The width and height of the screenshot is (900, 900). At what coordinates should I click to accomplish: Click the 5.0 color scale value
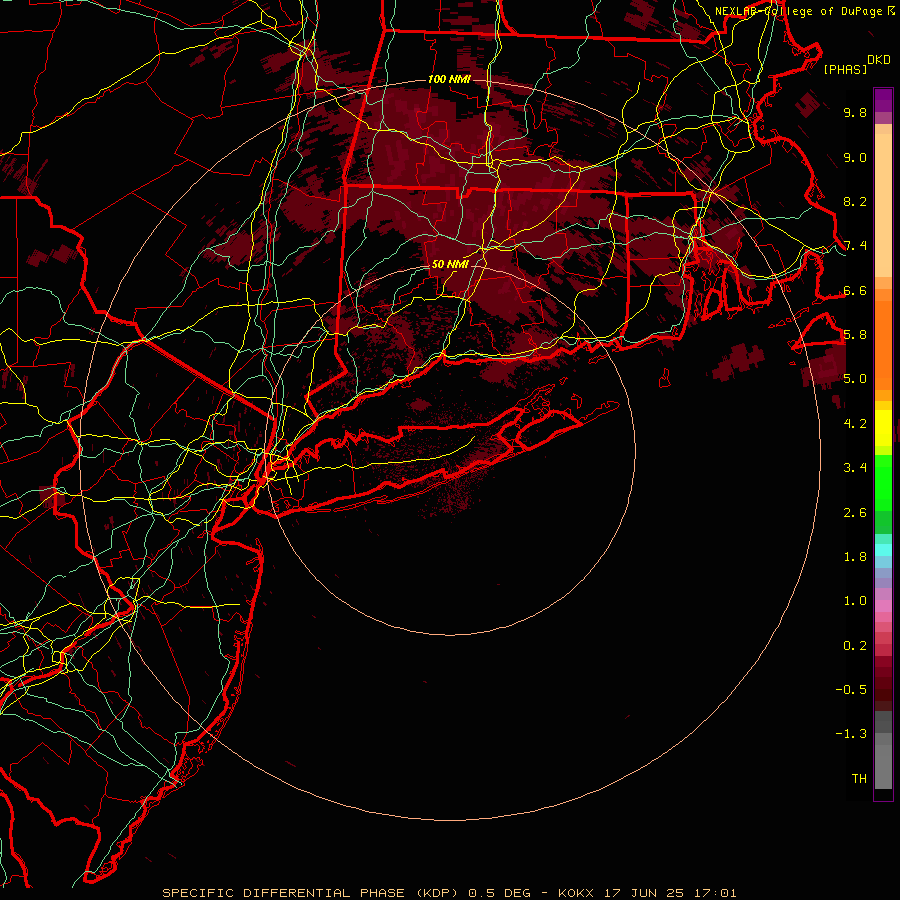tap(855, 379)
